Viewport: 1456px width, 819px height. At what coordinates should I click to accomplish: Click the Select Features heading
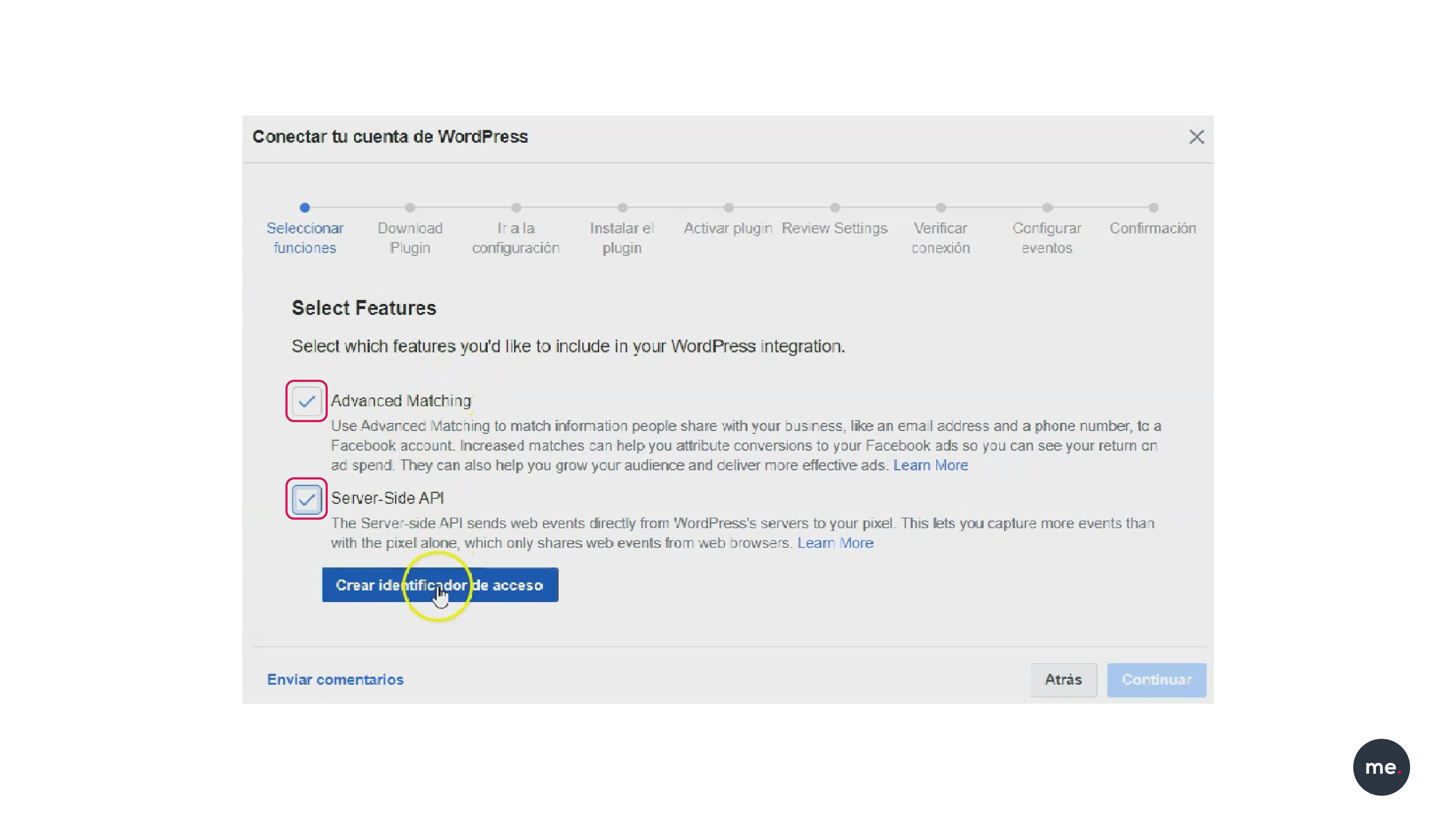(364, 308)
